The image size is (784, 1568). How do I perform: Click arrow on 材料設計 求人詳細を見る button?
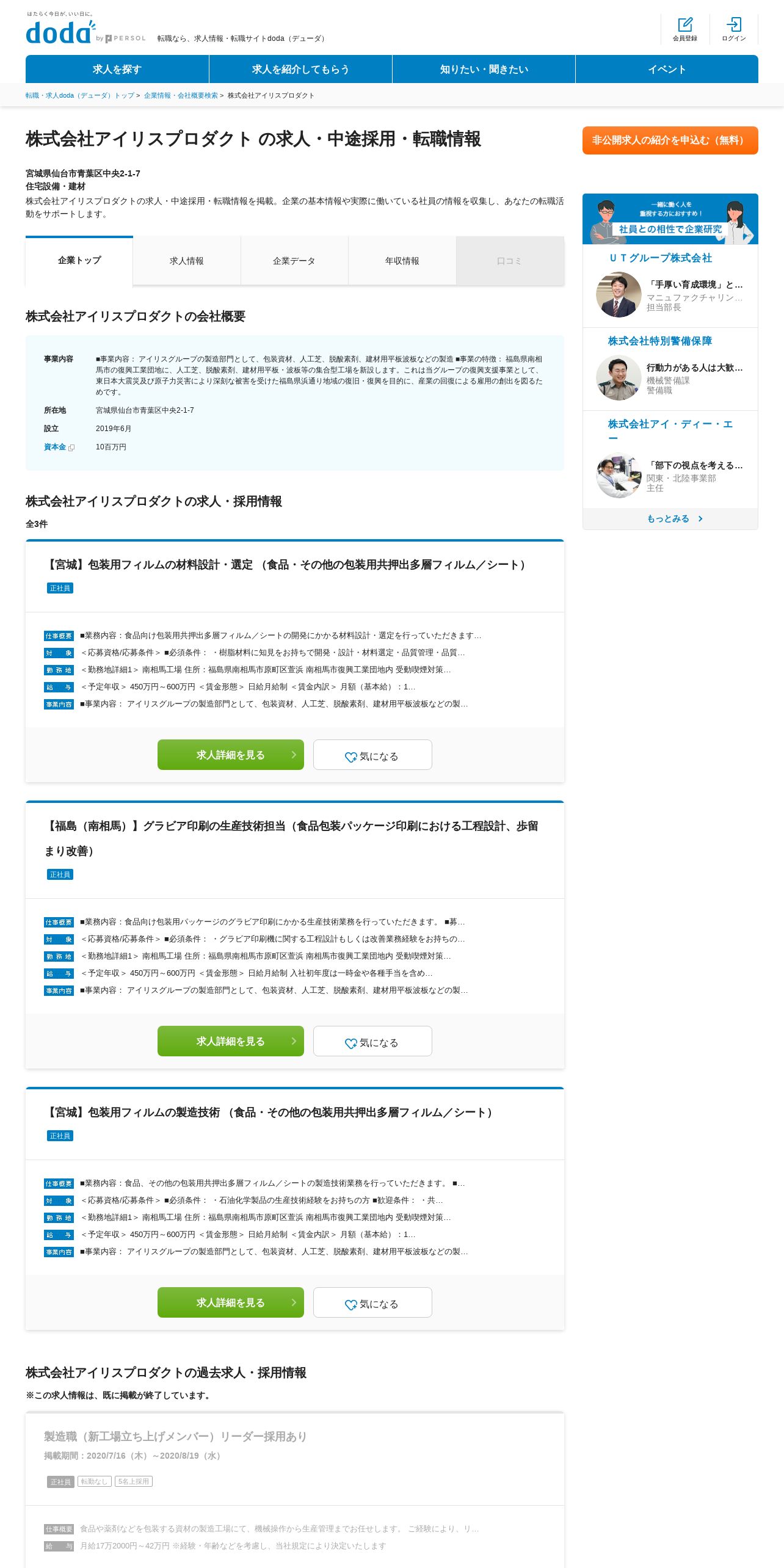(x=294, y=755)
